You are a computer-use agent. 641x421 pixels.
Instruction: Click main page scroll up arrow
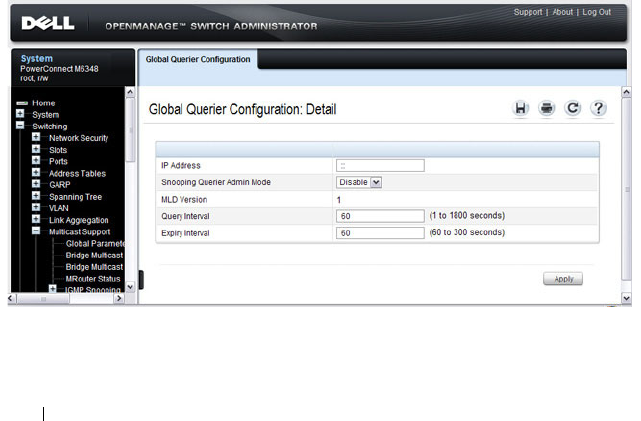[x=626, y=92]
